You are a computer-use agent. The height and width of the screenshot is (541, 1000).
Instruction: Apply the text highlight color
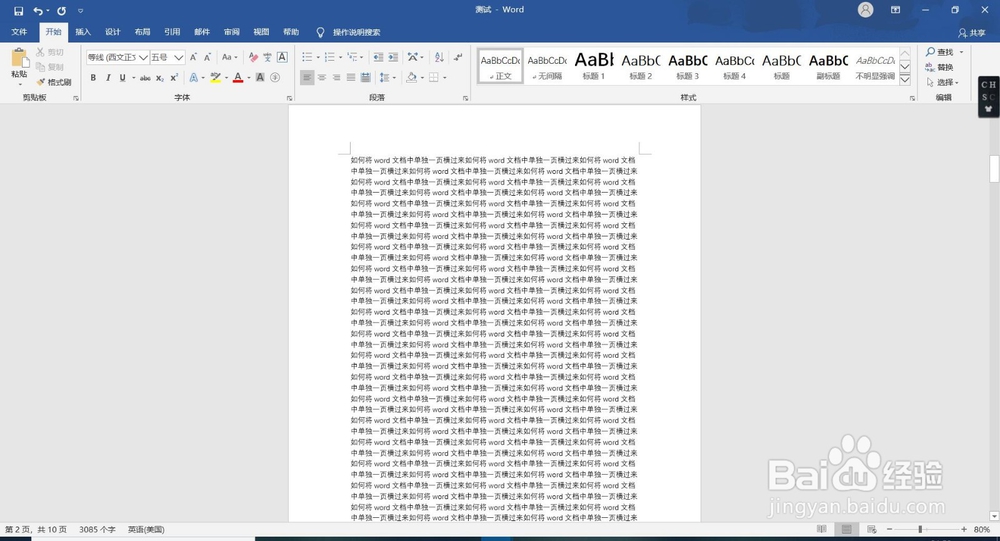pos(216,78)
